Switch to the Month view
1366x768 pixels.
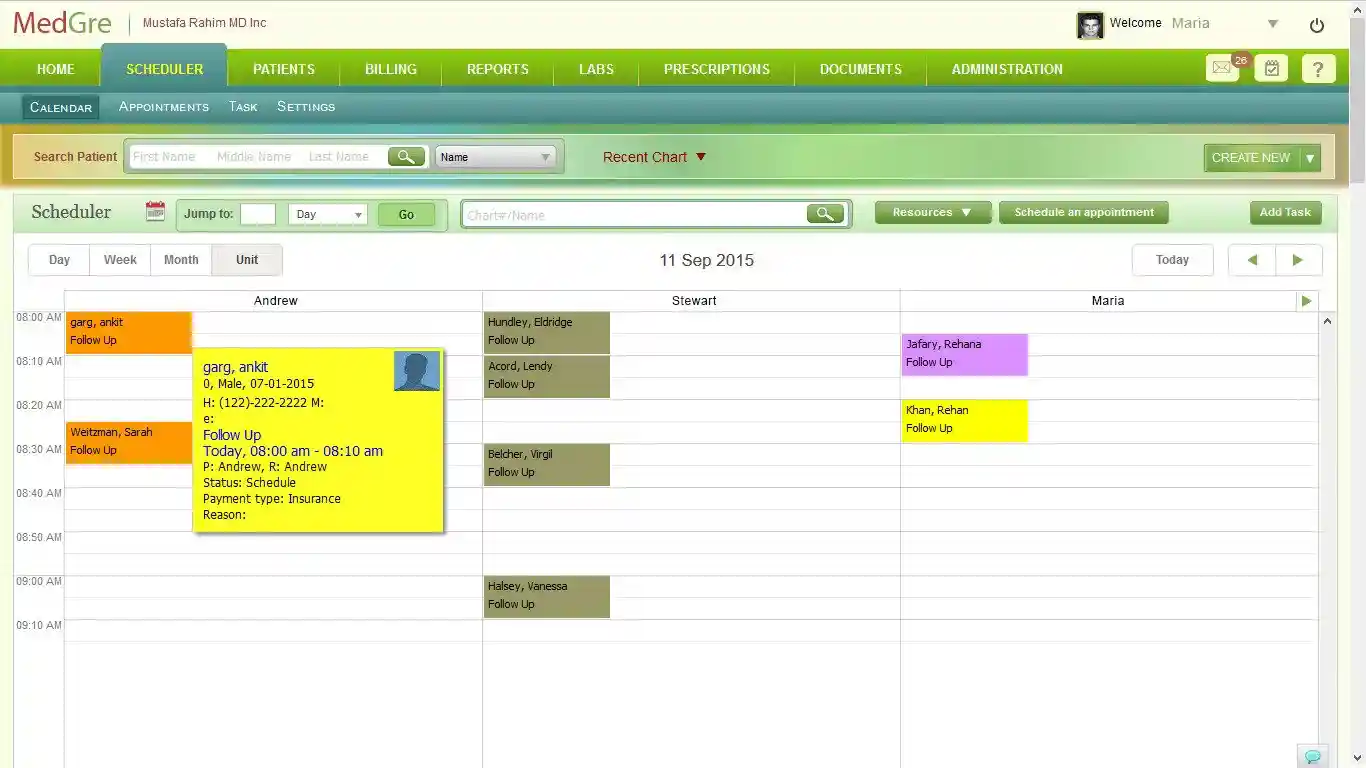coord(180,259)
